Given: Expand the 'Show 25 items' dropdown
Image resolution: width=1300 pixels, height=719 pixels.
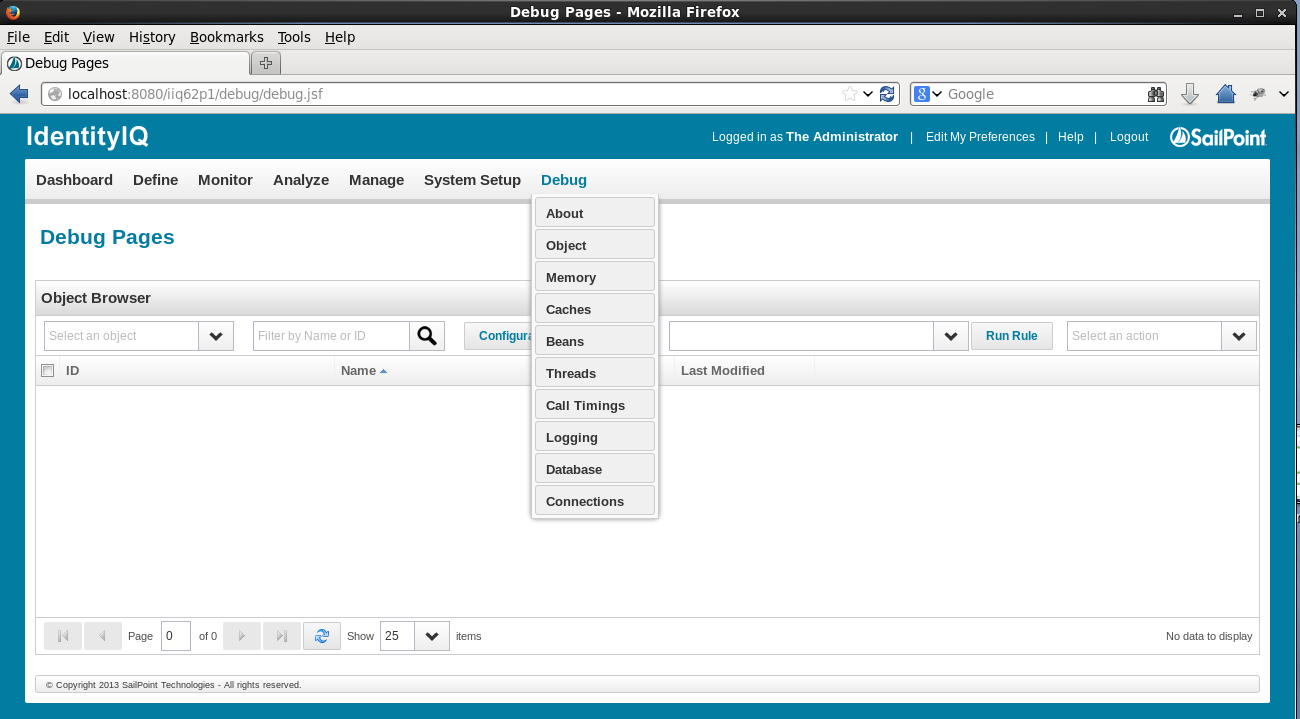Looking at the screenshot, I should pos(431,635).
